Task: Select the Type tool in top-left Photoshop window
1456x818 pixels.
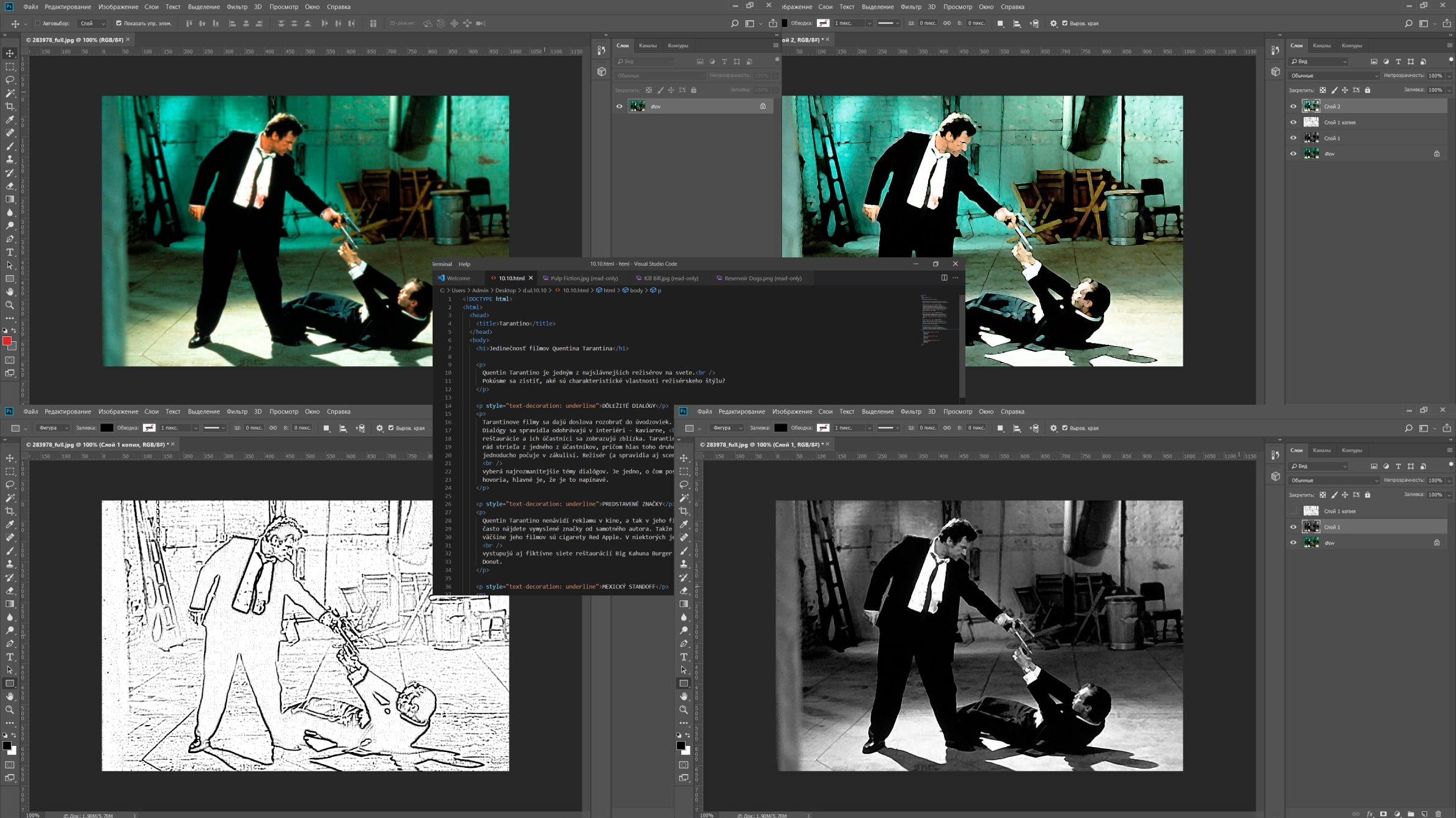Action: pos(10,252)
